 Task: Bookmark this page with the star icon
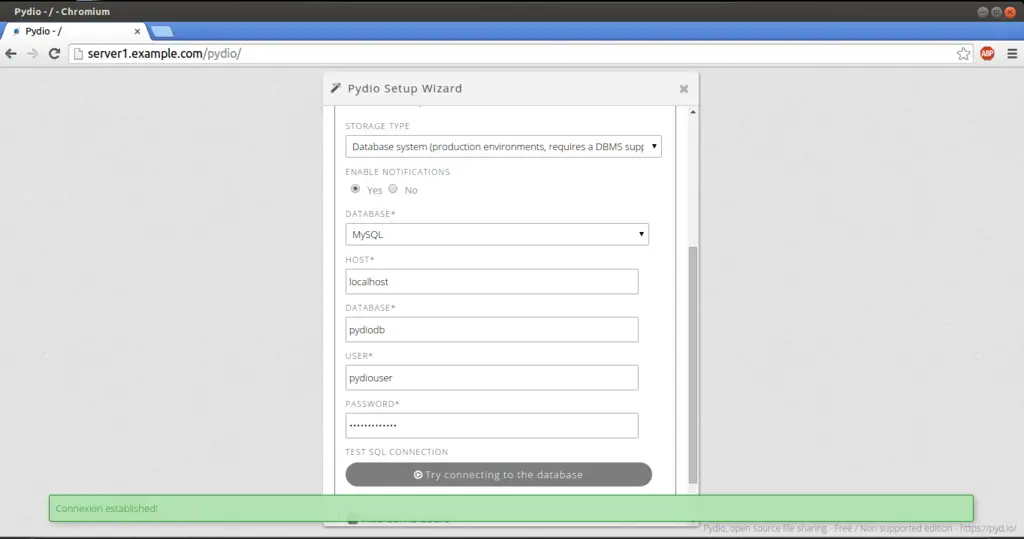click(x=963, y=54)
